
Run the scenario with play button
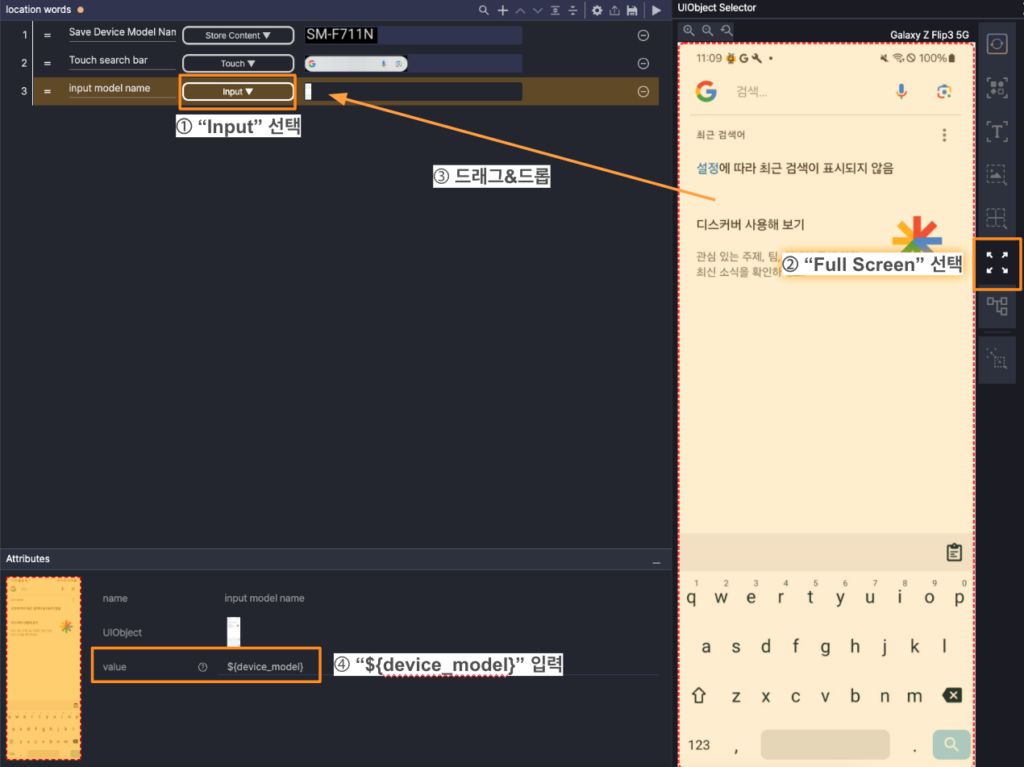coord(656,10)
